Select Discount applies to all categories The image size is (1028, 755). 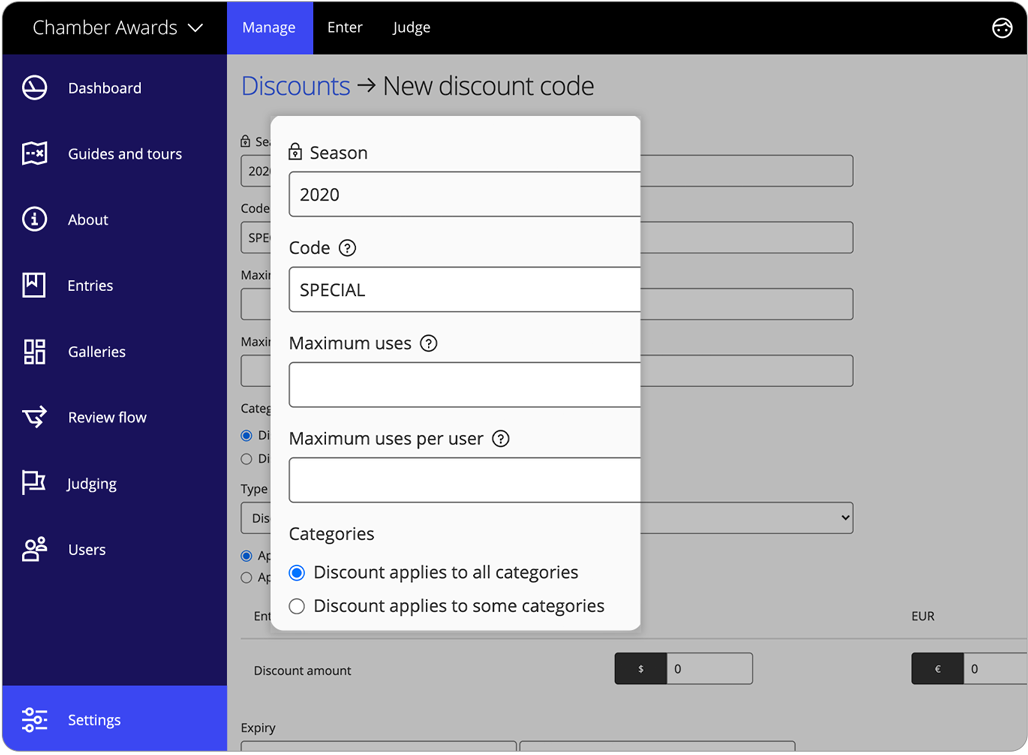point(297,573)
